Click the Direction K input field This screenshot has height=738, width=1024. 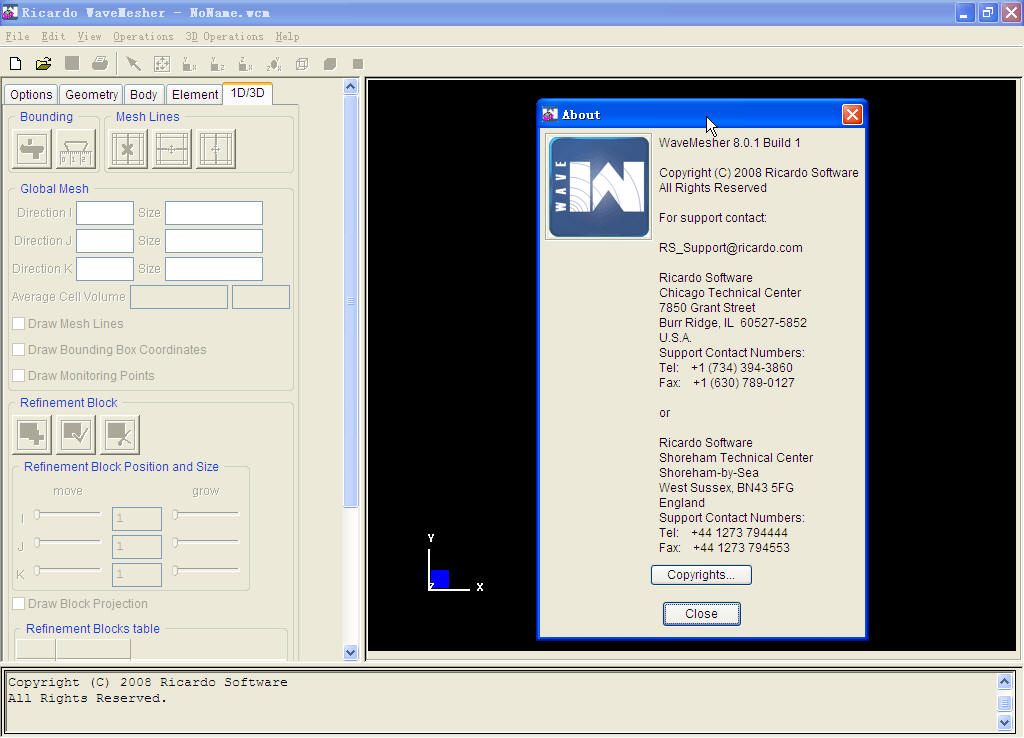tap(104, 270)
